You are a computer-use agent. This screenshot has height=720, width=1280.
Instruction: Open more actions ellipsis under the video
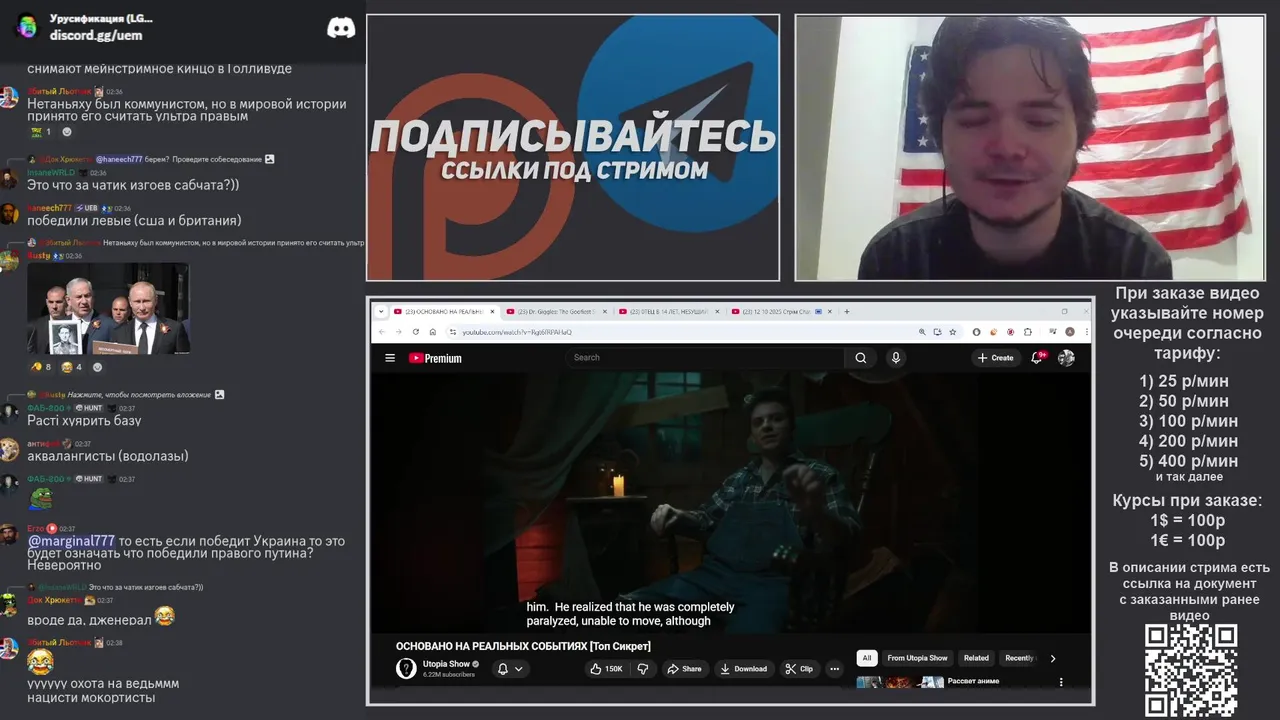pos(835,669)
